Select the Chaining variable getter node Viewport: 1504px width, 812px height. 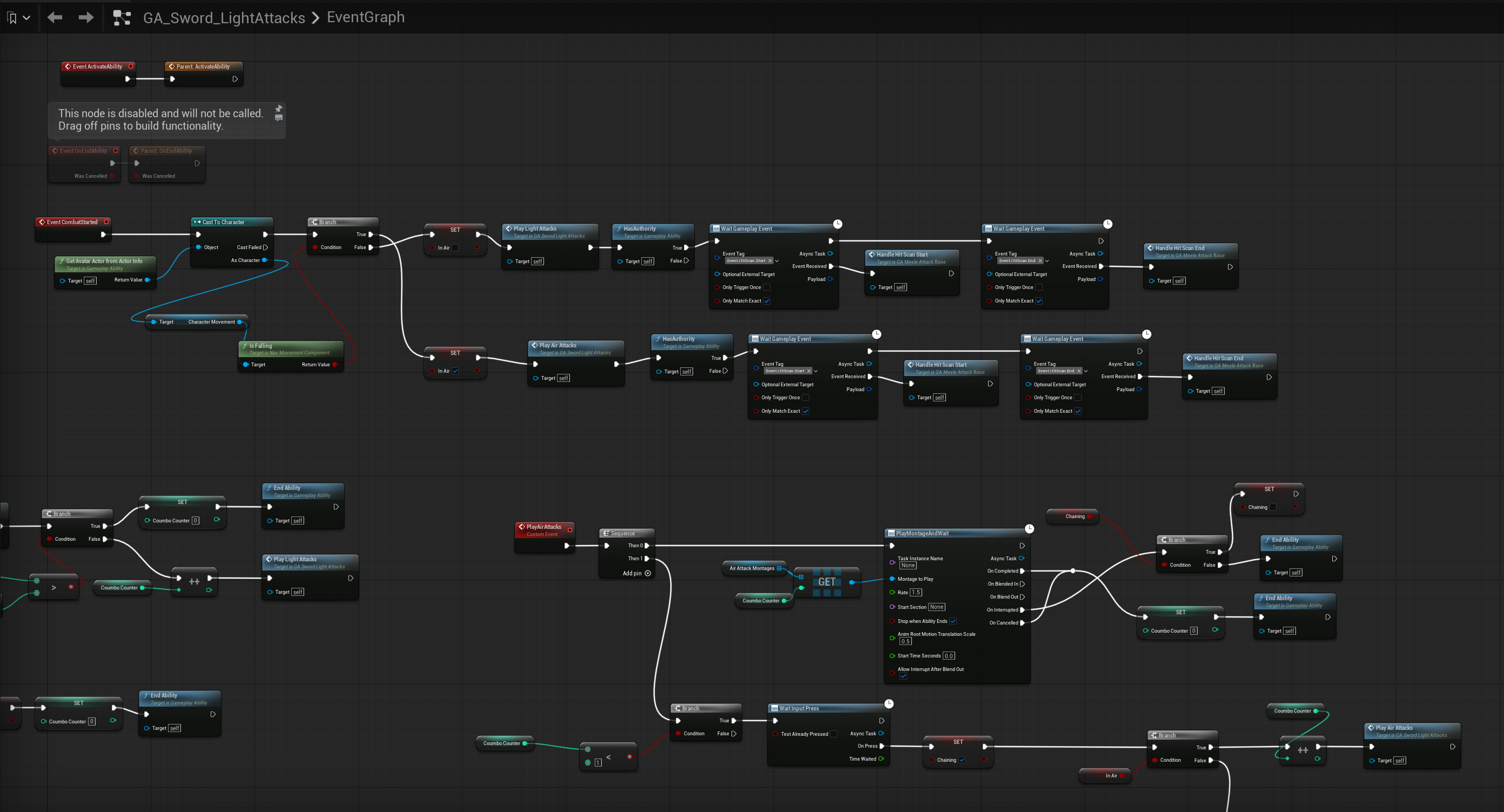coord(1072,516)
